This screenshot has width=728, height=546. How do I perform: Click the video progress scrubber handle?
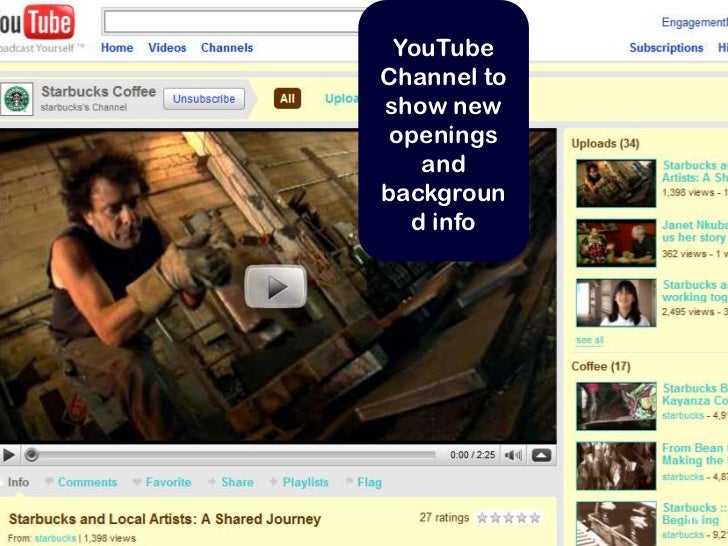pos(31,455)
